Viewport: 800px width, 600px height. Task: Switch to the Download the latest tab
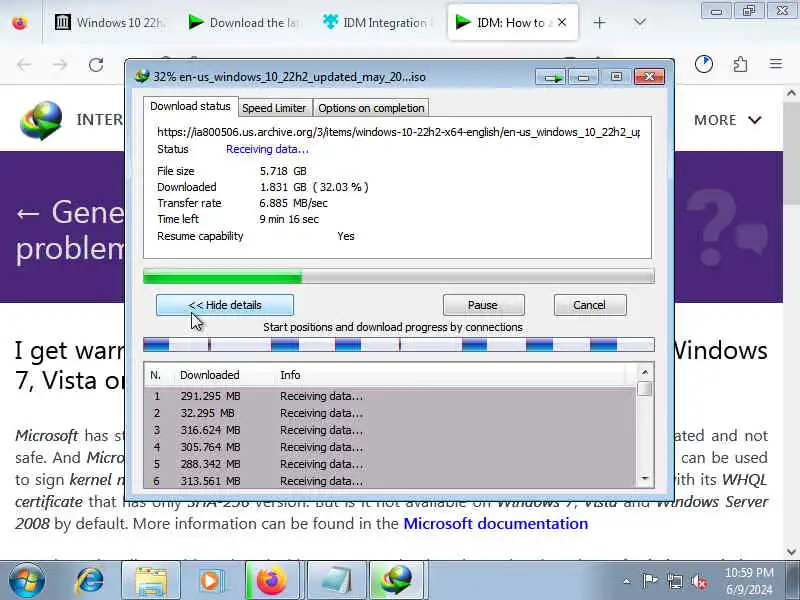[244, 22]
